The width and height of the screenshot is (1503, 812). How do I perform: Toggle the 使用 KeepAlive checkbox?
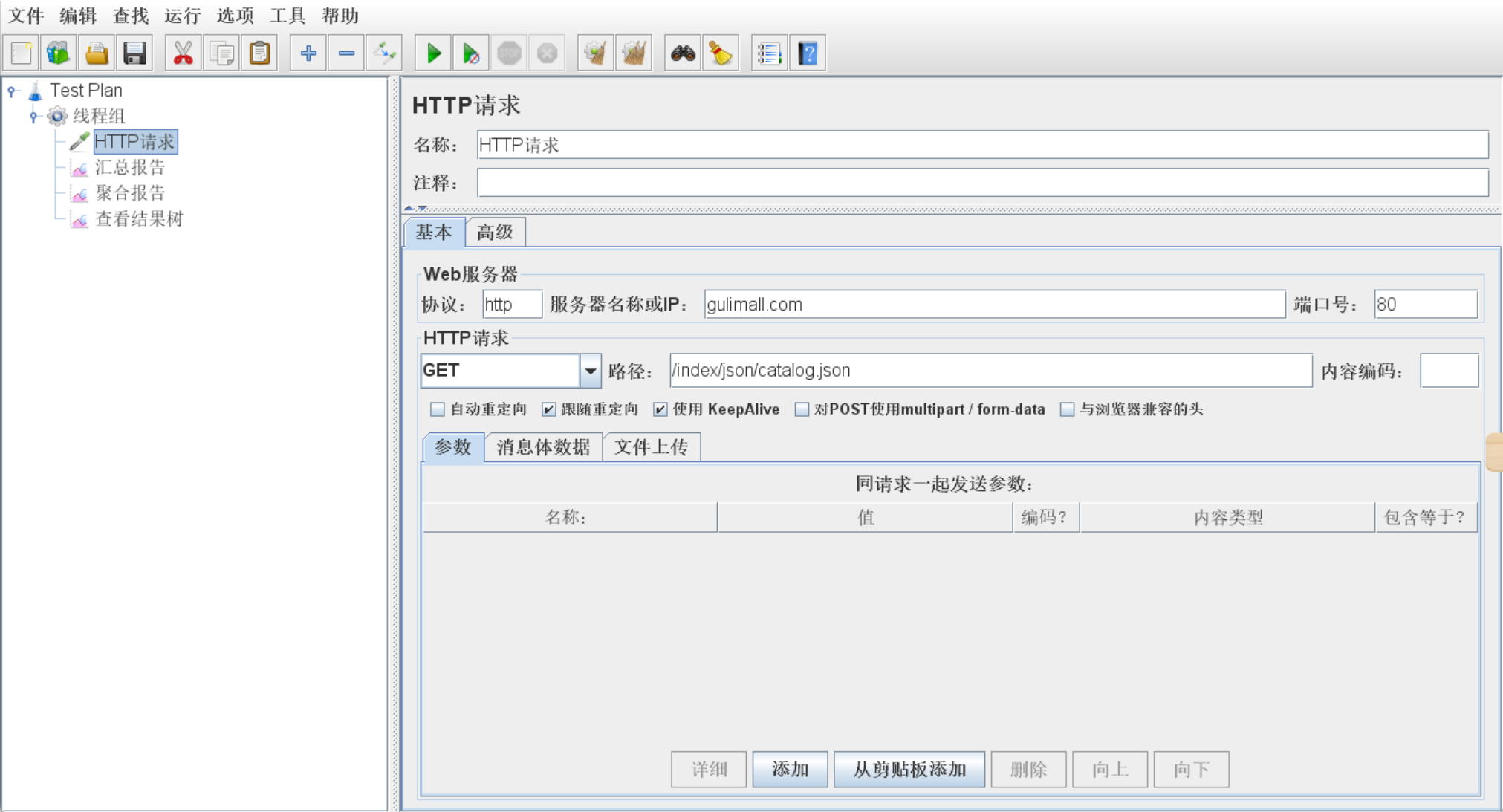tap(660, 409)
